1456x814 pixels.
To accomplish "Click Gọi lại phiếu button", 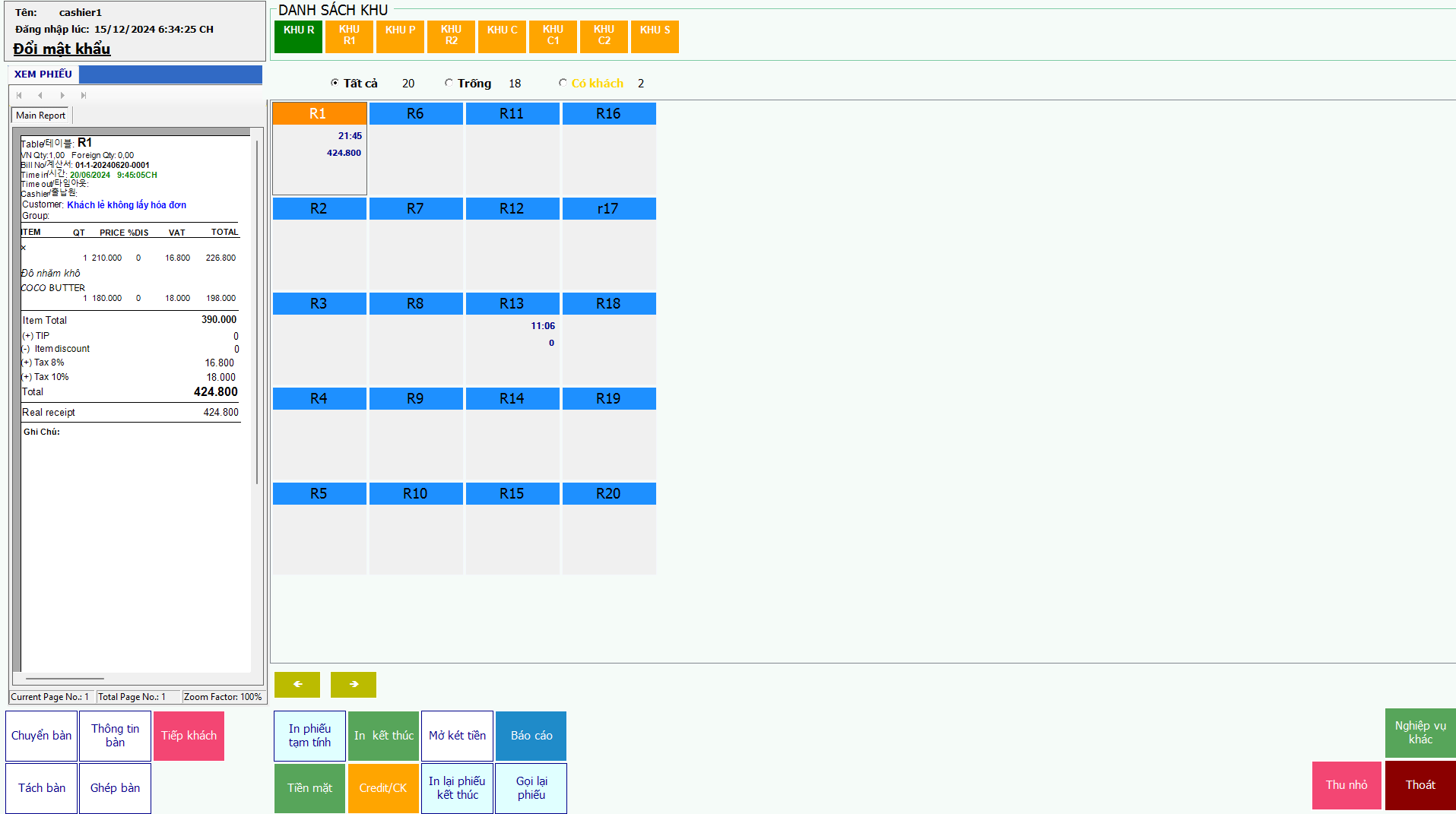I will 531,788.
